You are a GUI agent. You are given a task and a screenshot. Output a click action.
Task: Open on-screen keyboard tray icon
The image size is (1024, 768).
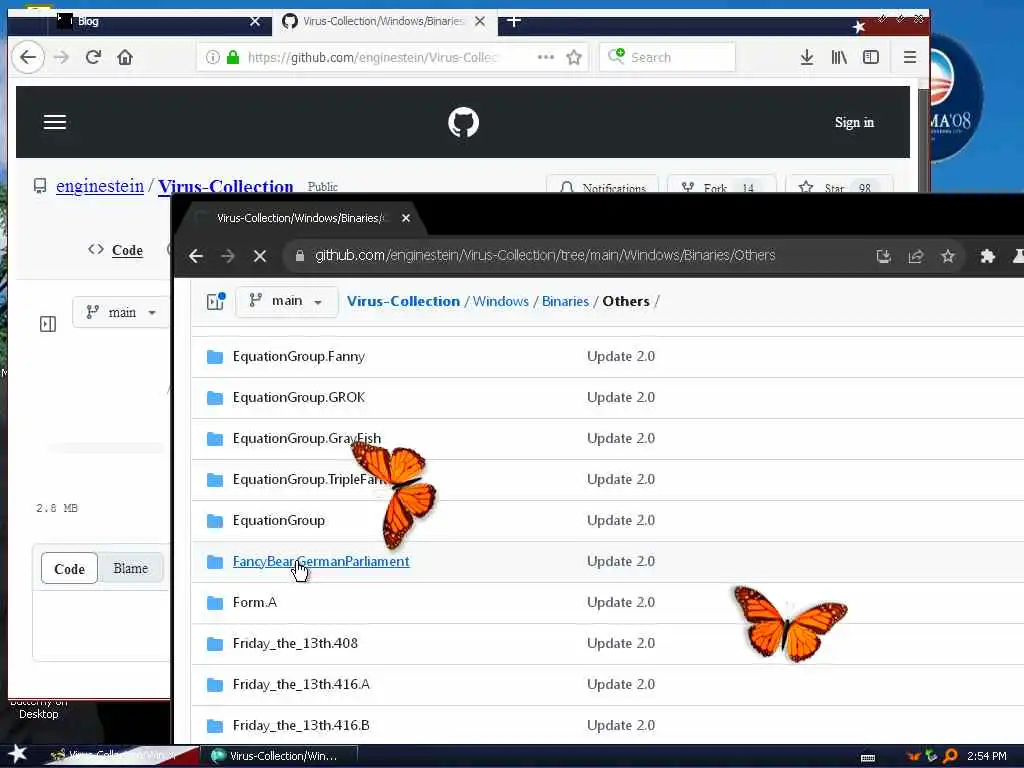coord(868,758)
